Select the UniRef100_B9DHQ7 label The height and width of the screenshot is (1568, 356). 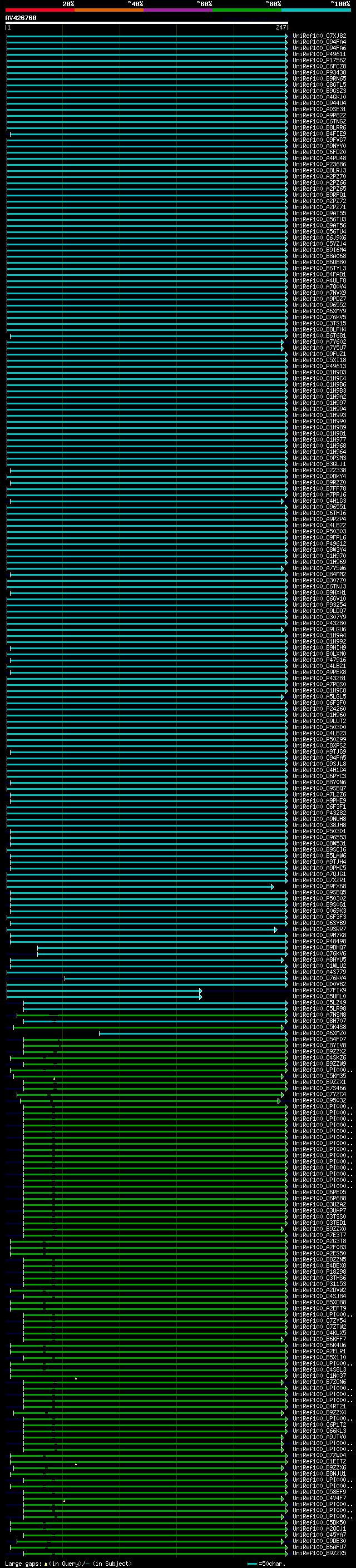319,948
